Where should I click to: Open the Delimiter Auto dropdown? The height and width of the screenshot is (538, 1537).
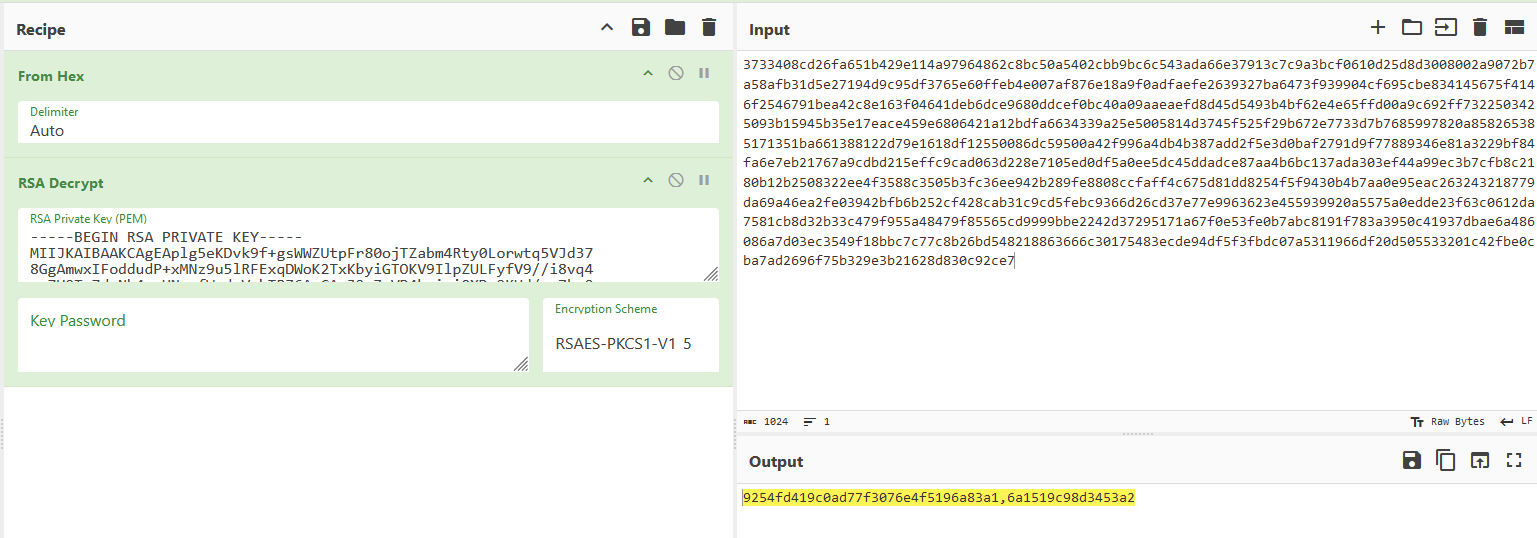click(368, 122)
